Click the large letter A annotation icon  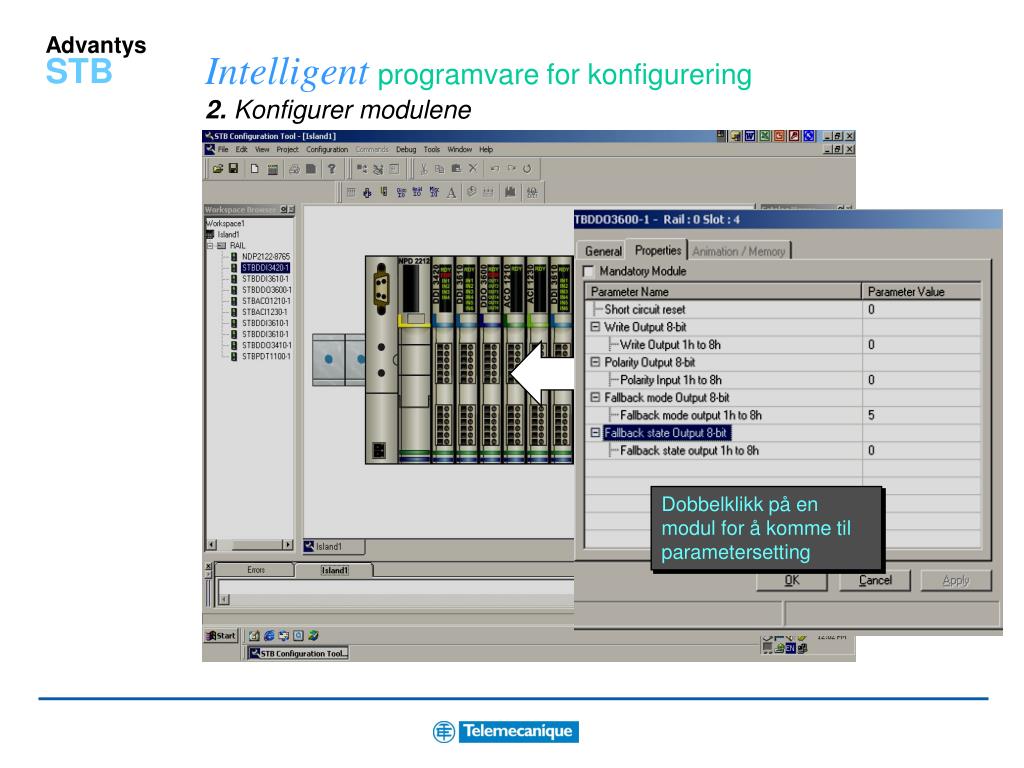(451, 192)
